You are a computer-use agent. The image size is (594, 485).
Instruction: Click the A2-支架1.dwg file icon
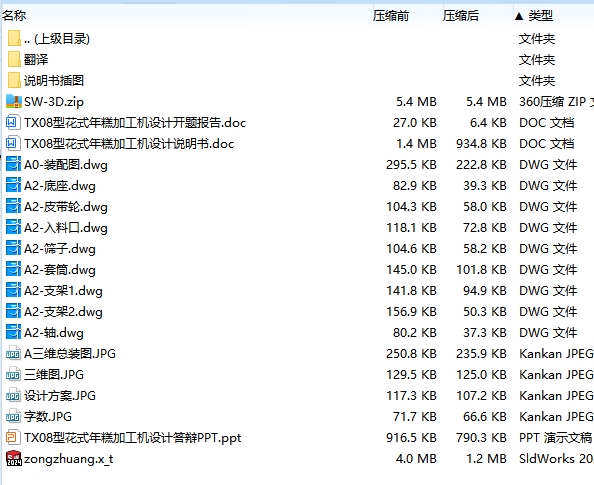click(13, 291)
